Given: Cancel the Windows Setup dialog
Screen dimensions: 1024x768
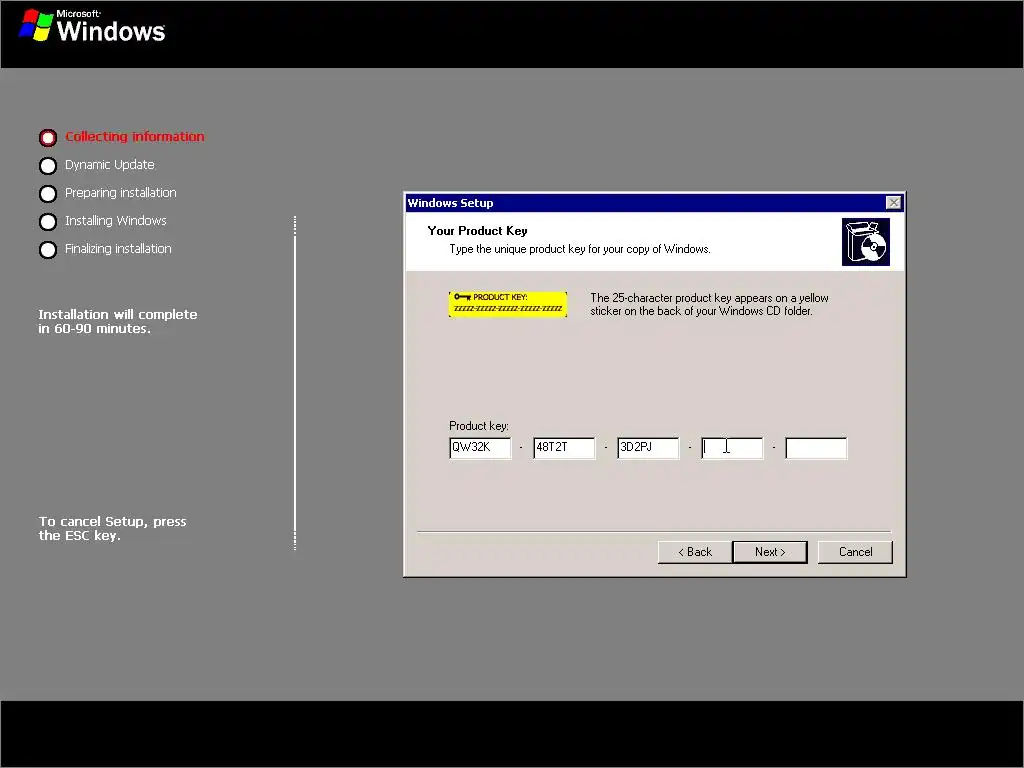Looking at the screenshot, I should pyautogui.click(x=855, y=552).
